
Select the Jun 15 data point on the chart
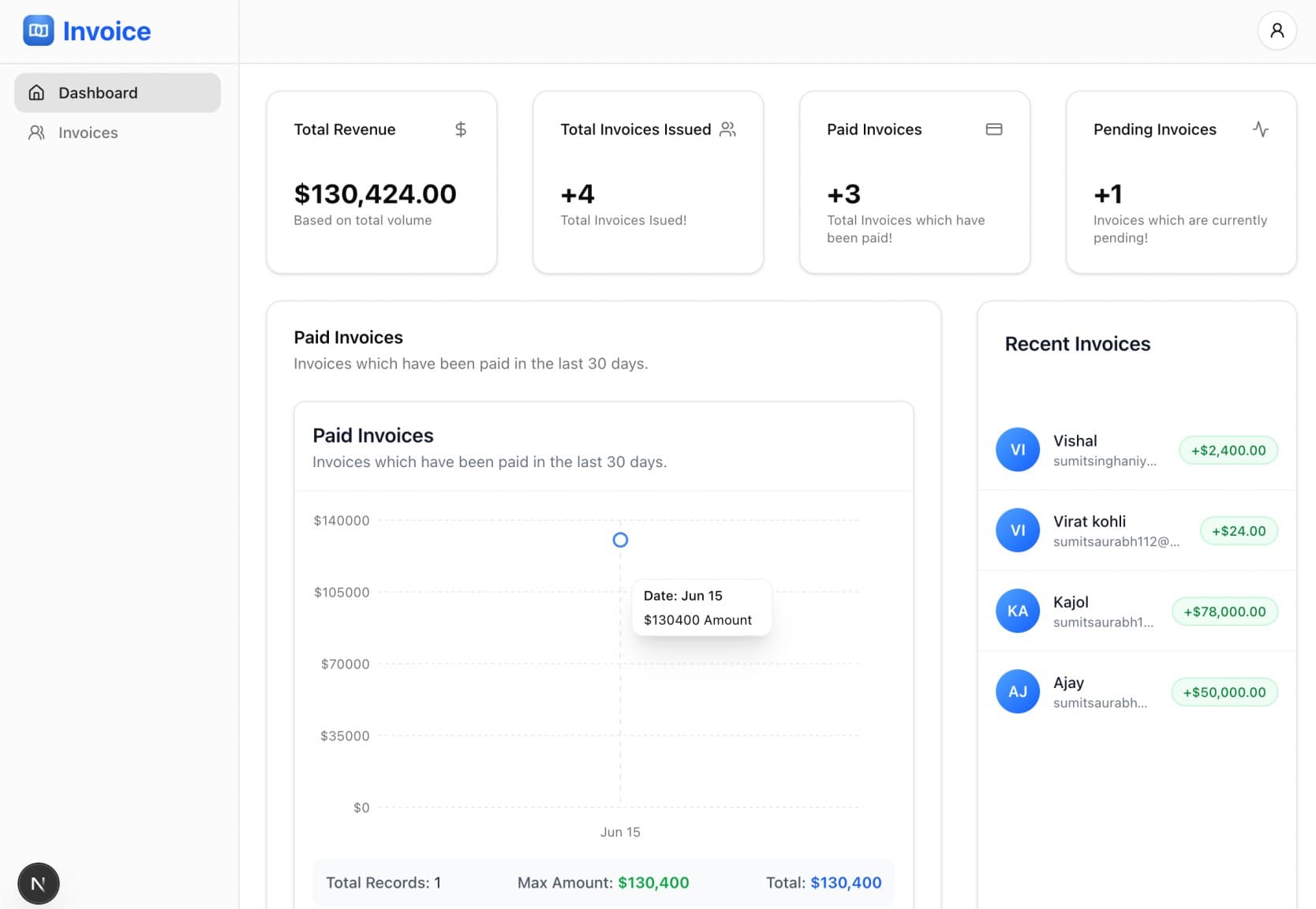620,540
